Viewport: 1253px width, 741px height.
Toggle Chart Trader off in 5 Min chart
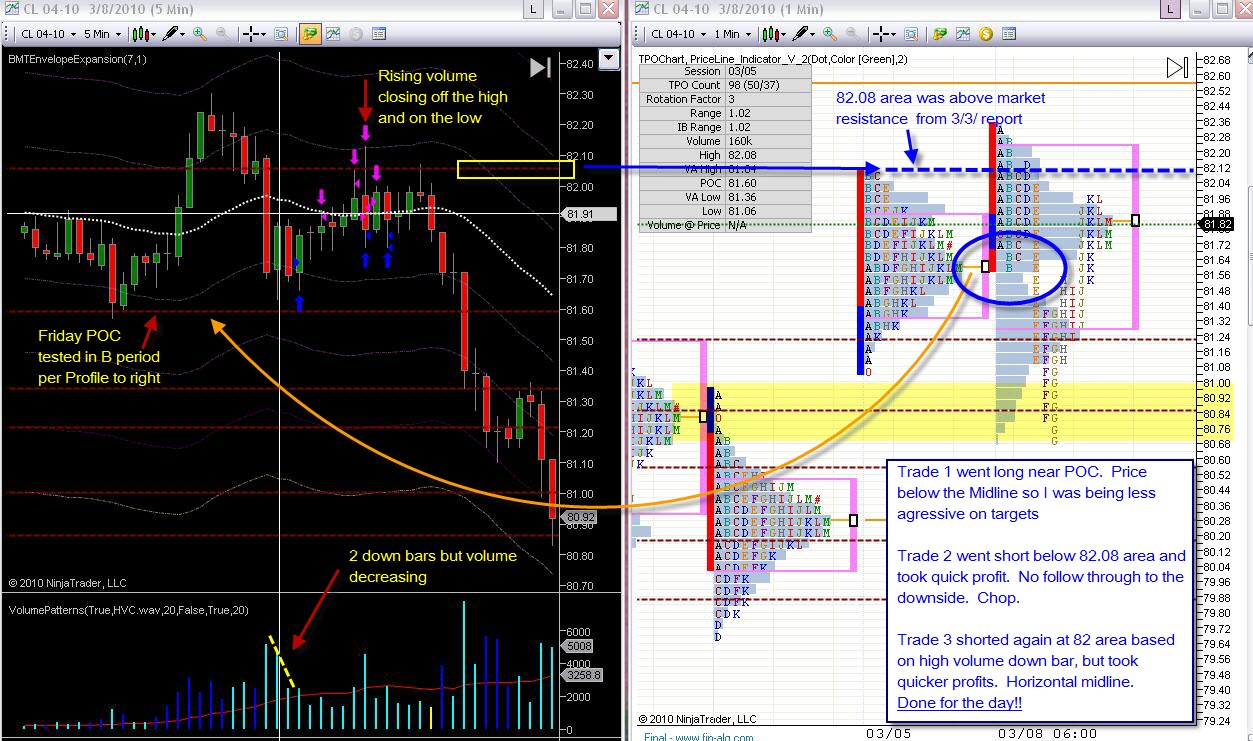310,34
